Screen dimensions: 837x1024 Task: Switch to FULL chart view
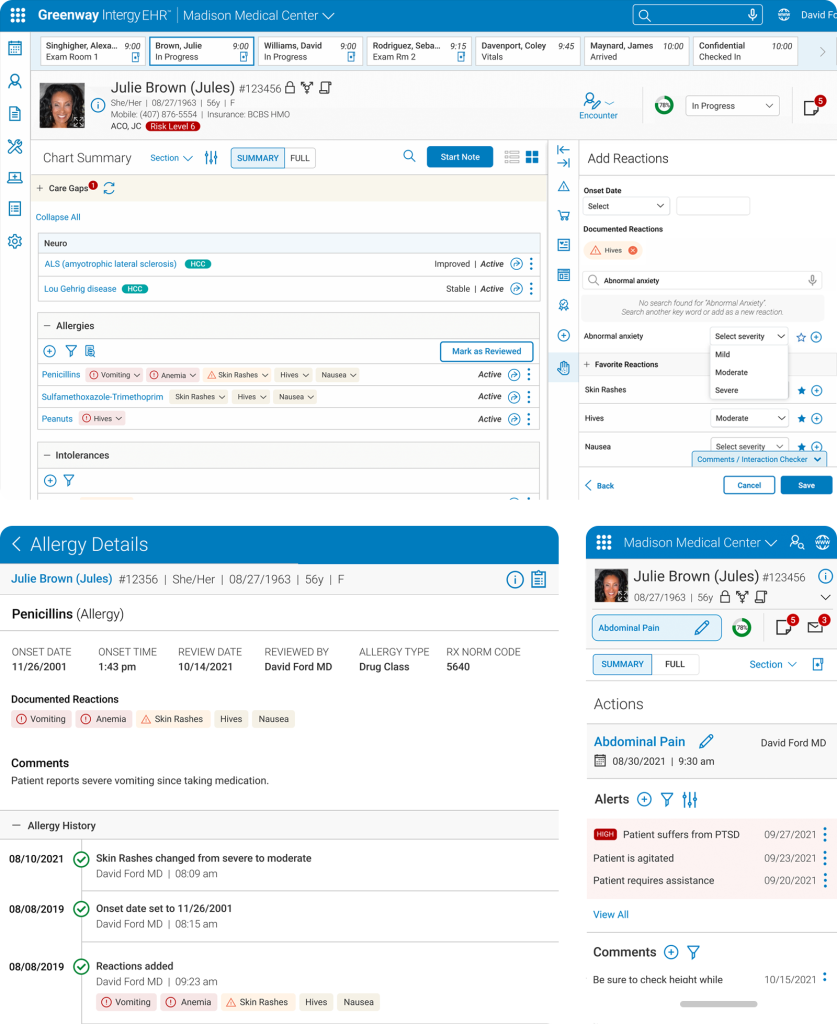[x=299, y=158]
